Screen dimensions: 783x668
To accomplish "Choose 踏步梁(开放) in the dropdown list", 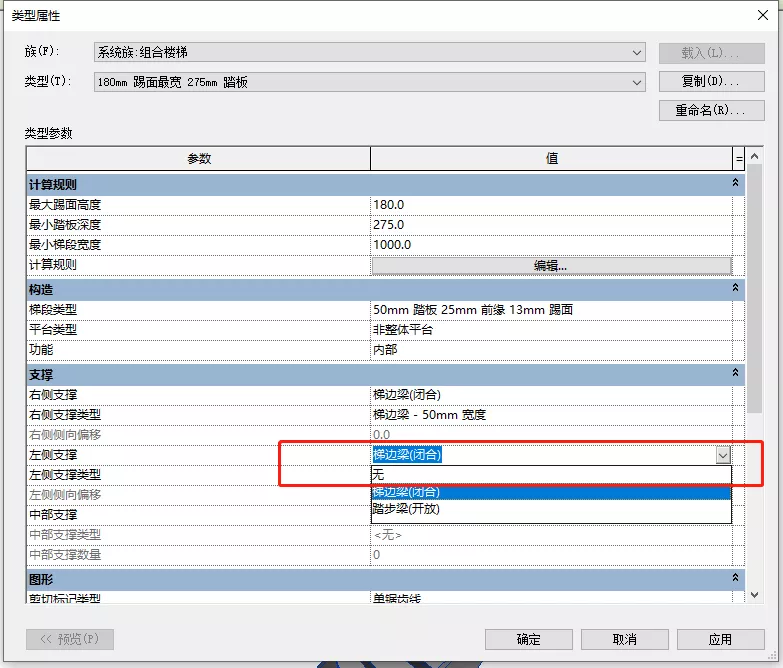I will 550,509.
